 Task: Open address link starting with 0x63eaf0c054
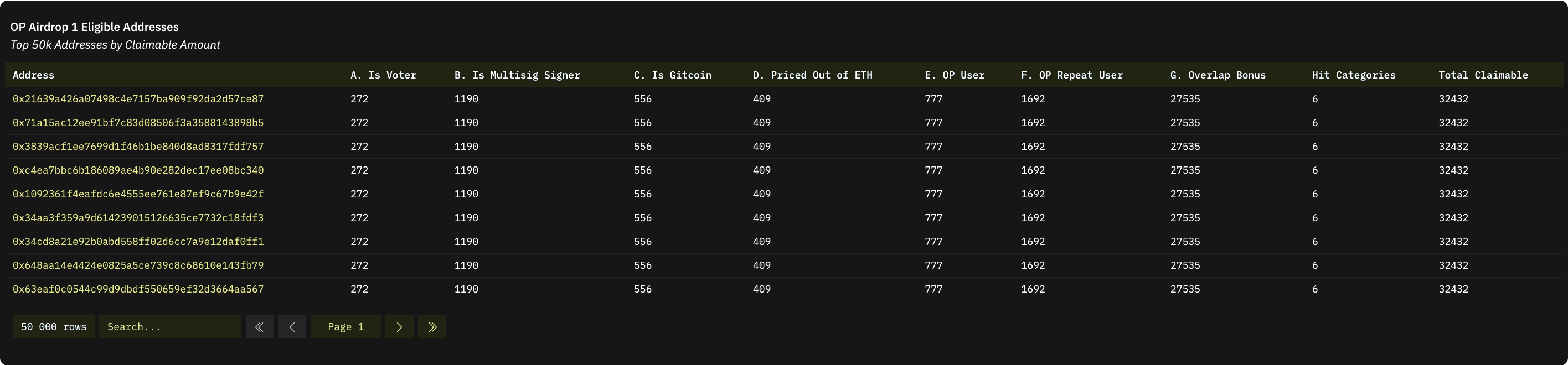click(x=138, y=289)
